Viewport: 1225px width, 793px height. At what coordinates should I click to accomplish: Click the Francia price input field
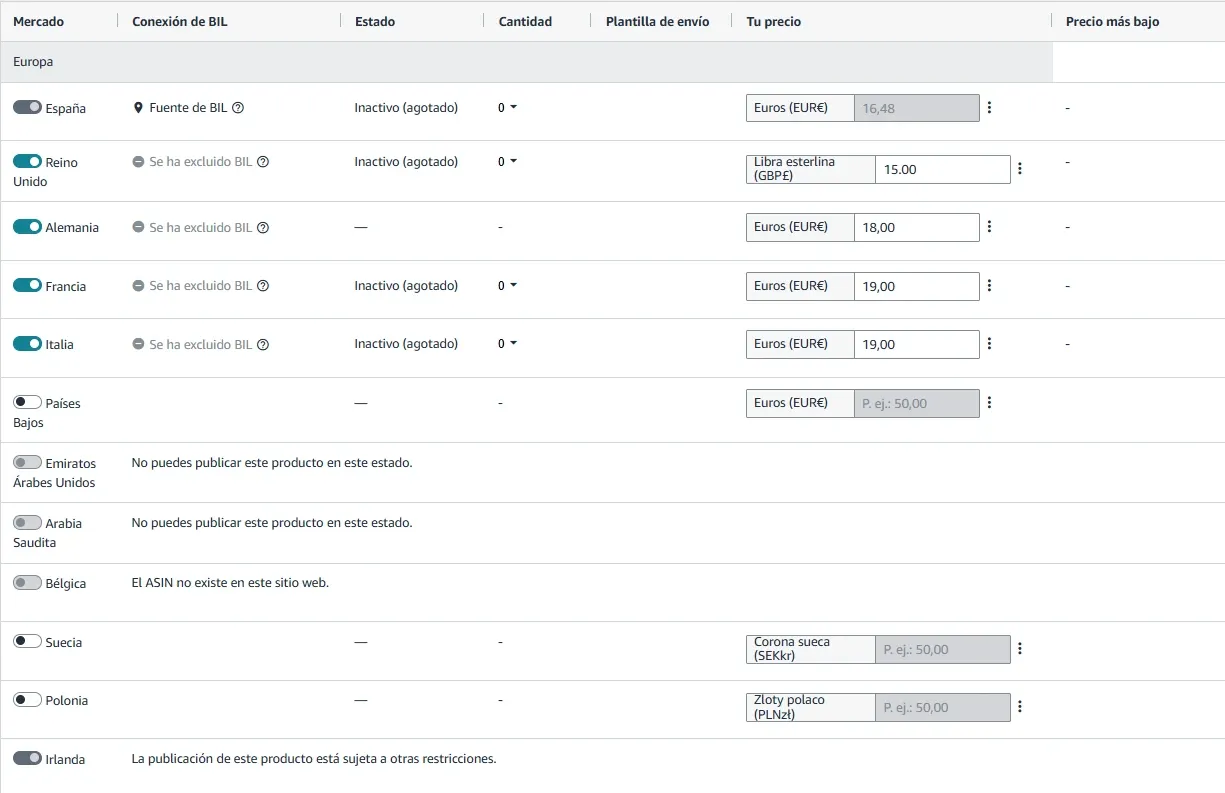917,286
